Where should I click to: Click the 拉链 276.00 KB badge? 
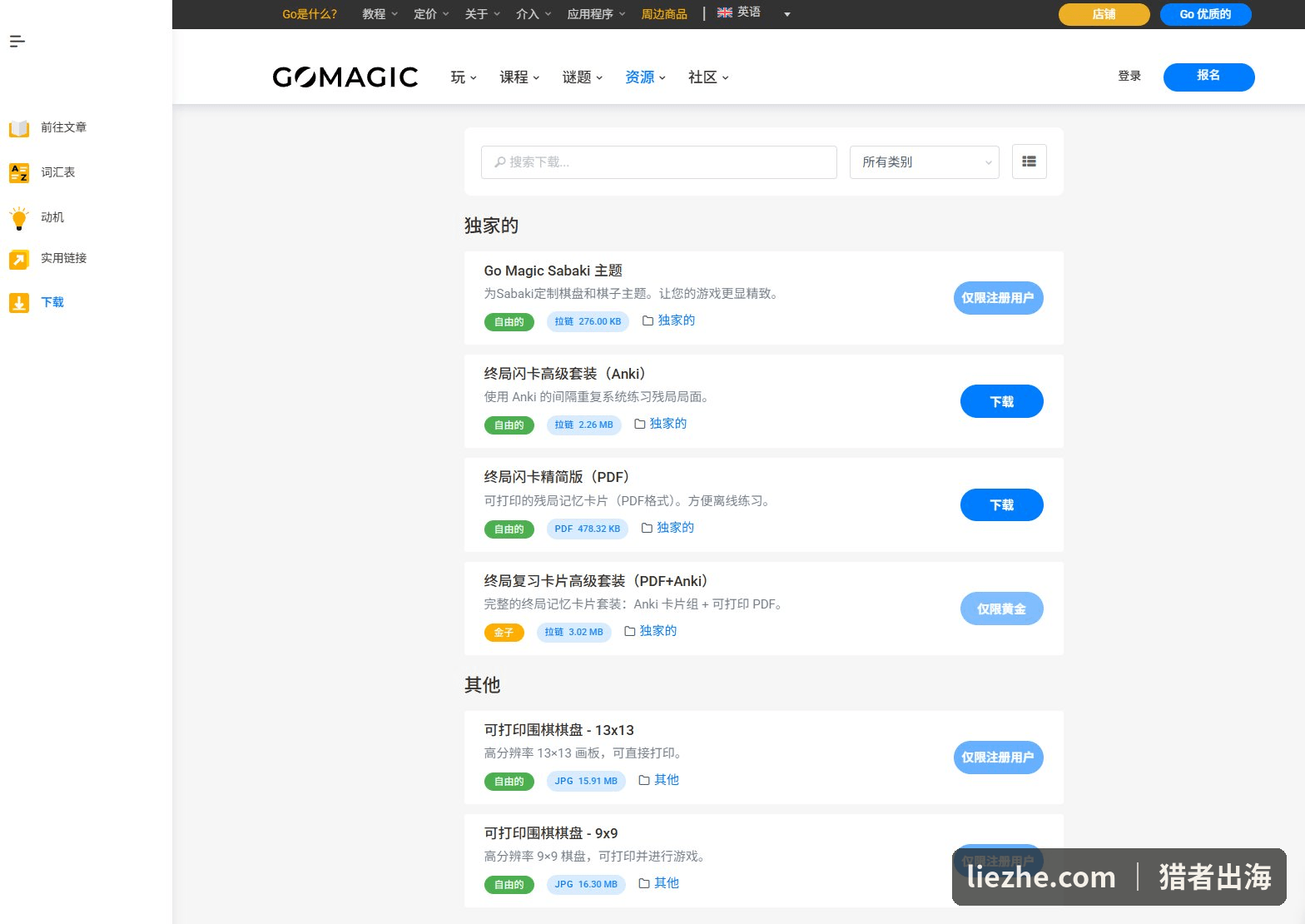point(588,322)
